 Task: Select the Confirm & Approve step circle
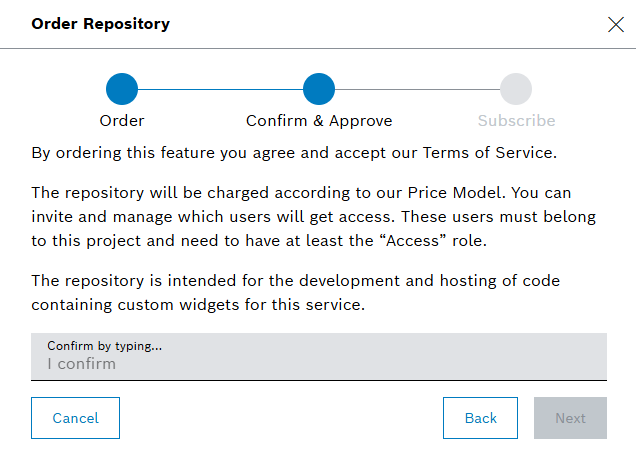(x=319, y=89)
